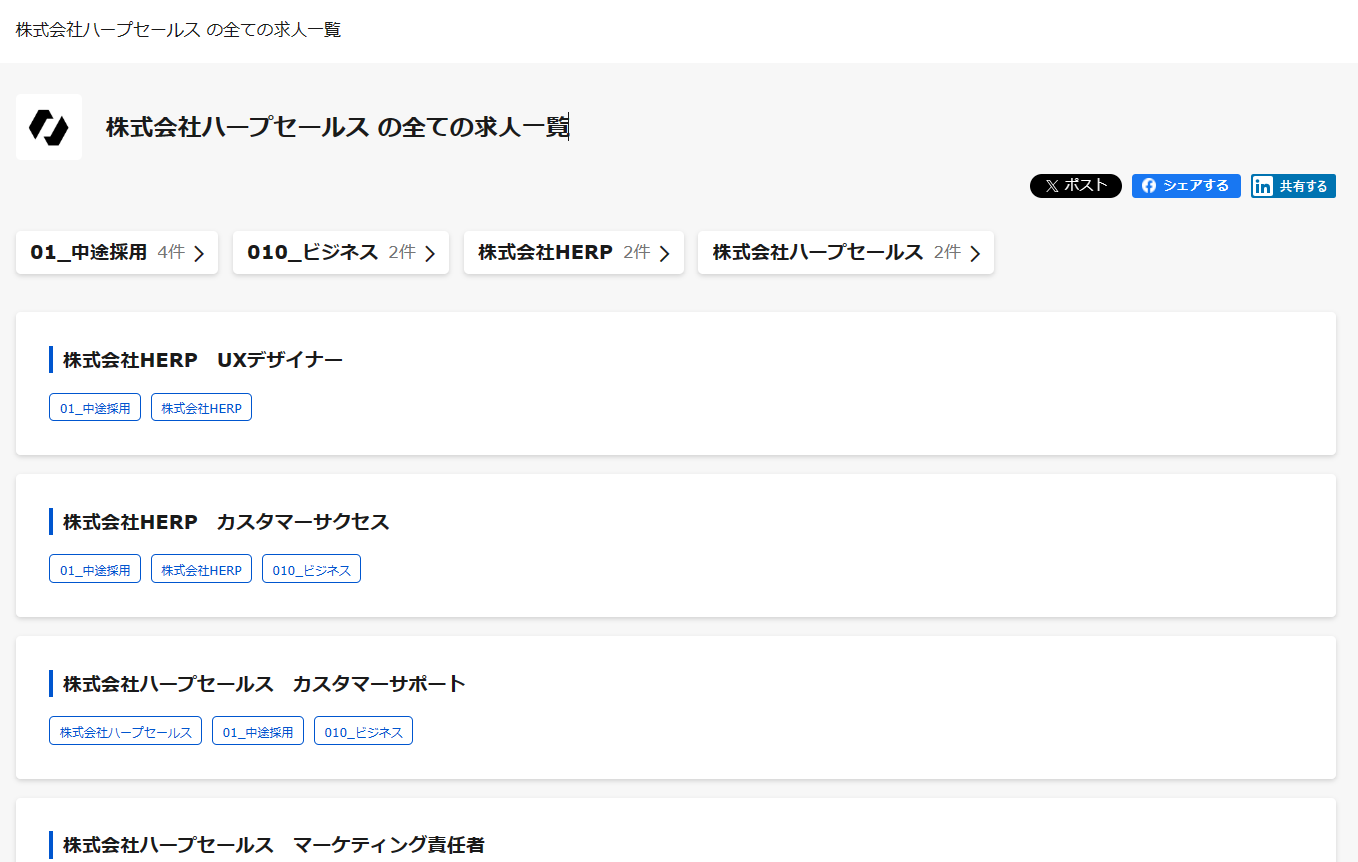
Task: Filter by 株式会社HERP 2件 category
Action: (x=574, y=252)
